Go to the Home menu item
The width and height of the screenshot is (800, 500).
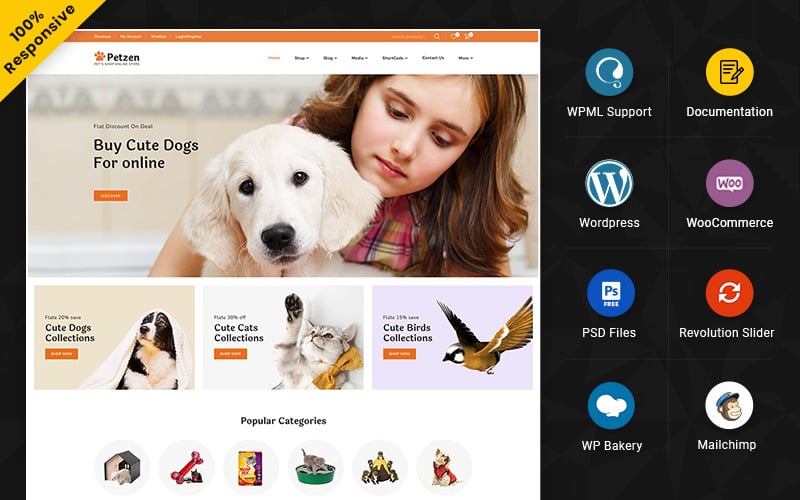pos(274,58)
